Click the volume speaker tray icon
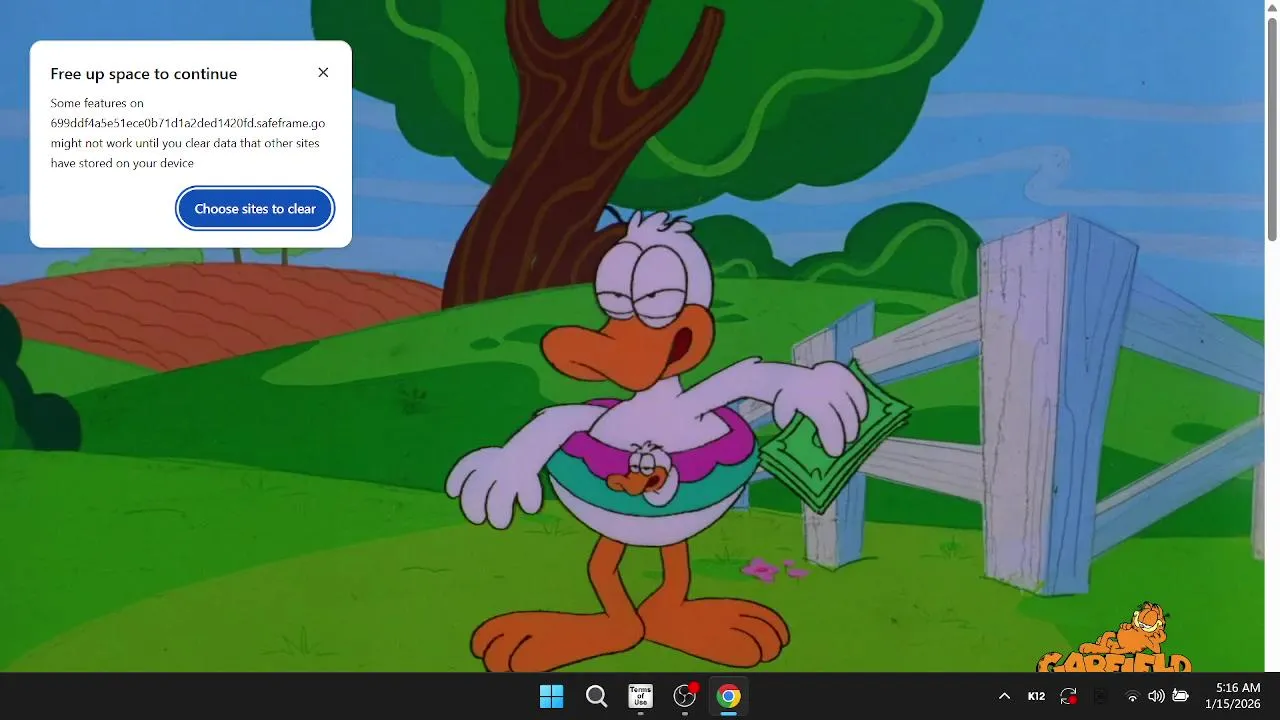The width and height of the screenshot is (1280, 720). [x=1156, y=696]
